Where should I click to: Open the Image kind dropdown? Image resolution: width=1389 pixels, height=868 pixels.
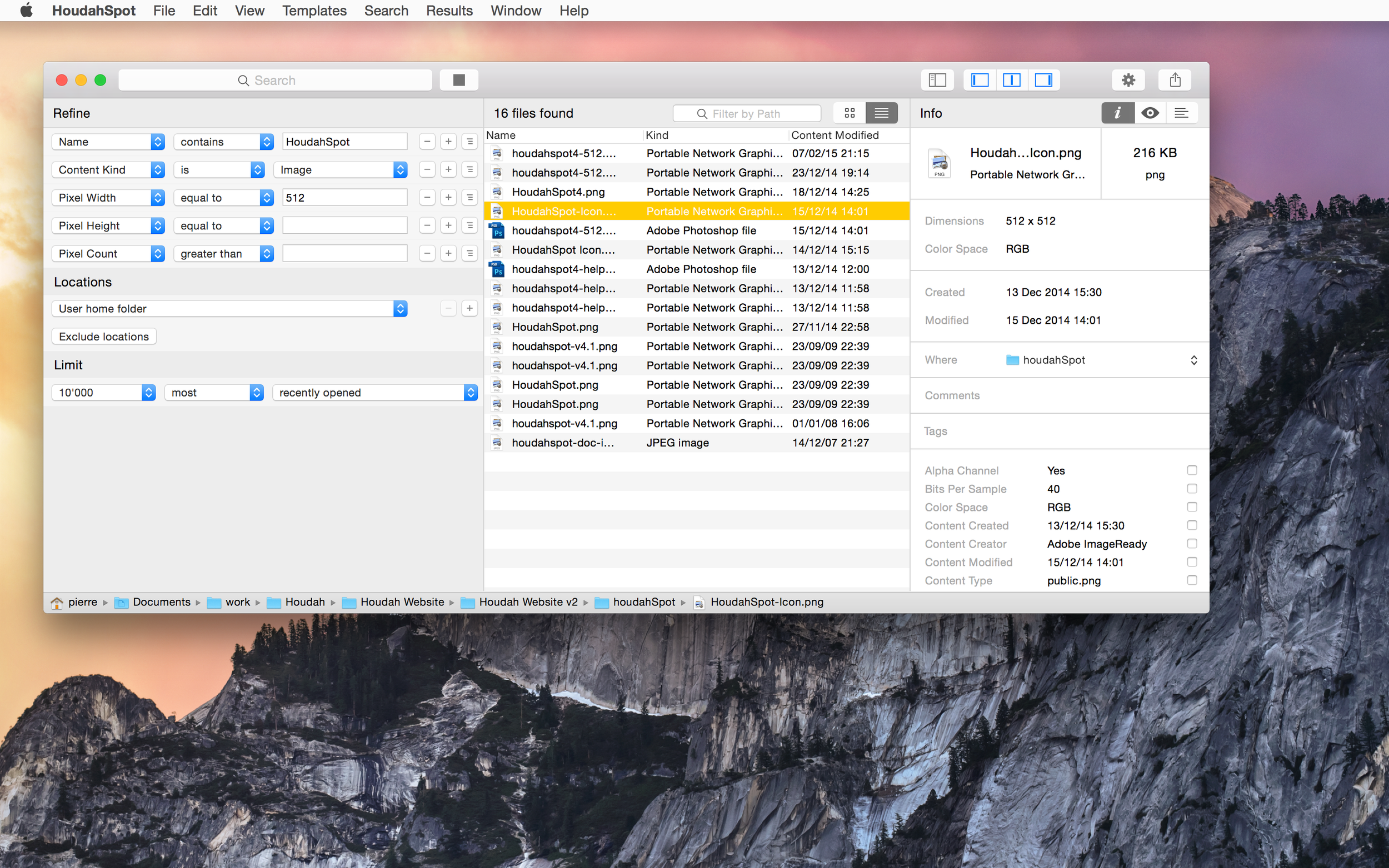[341, 169]
